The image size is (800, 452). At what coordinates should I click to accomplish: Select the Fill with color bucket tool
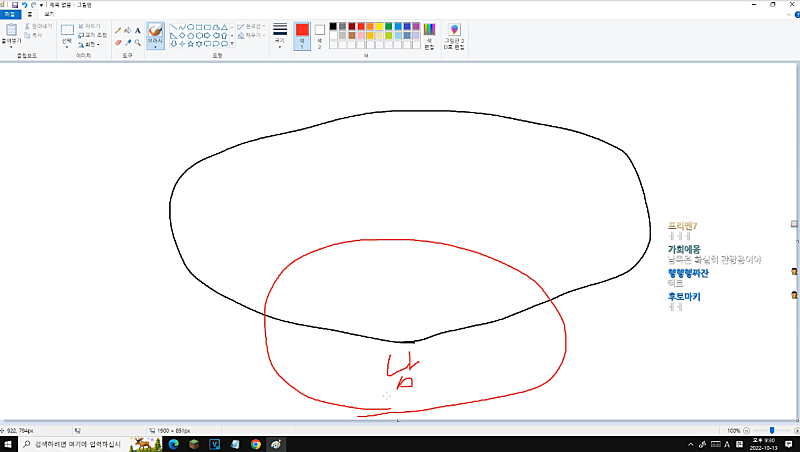pyautogui.click(x=128, y=31)
